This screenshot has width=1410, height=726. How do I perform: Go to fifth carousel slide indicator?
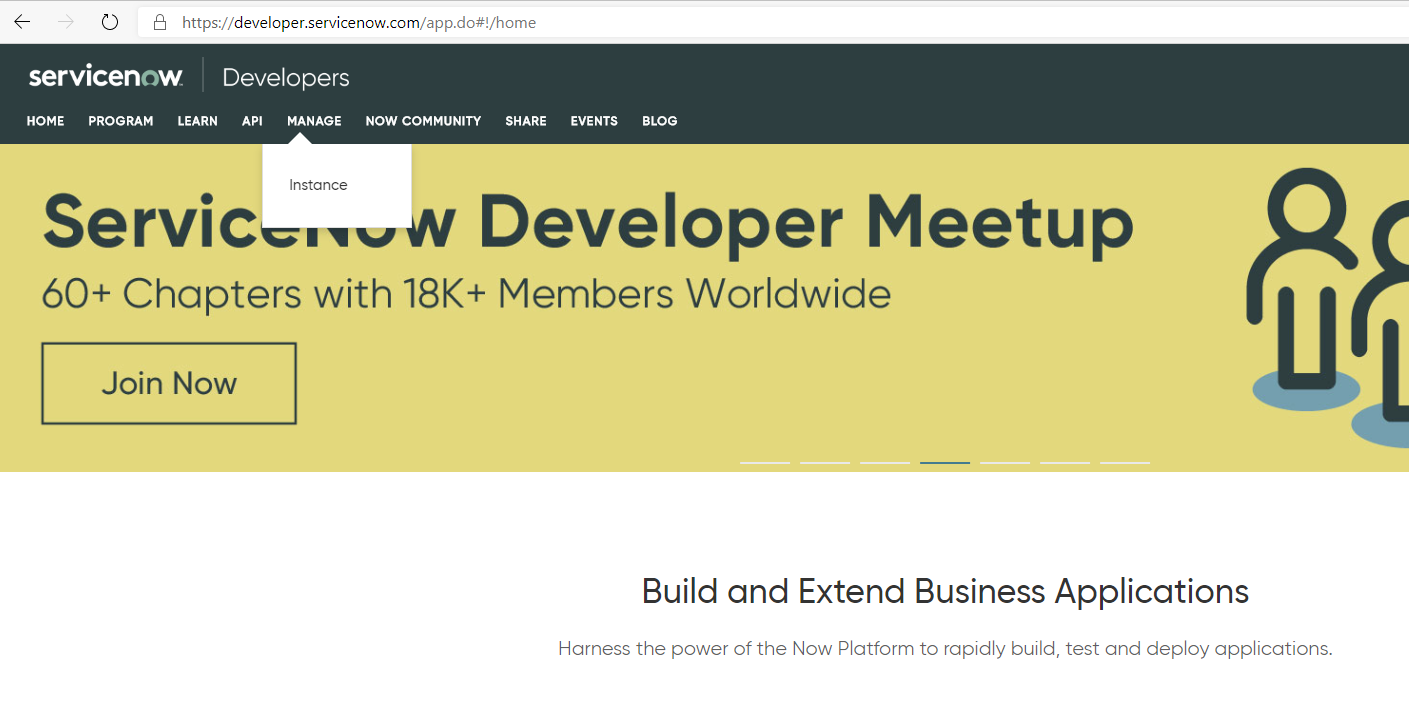point(1005,462)
